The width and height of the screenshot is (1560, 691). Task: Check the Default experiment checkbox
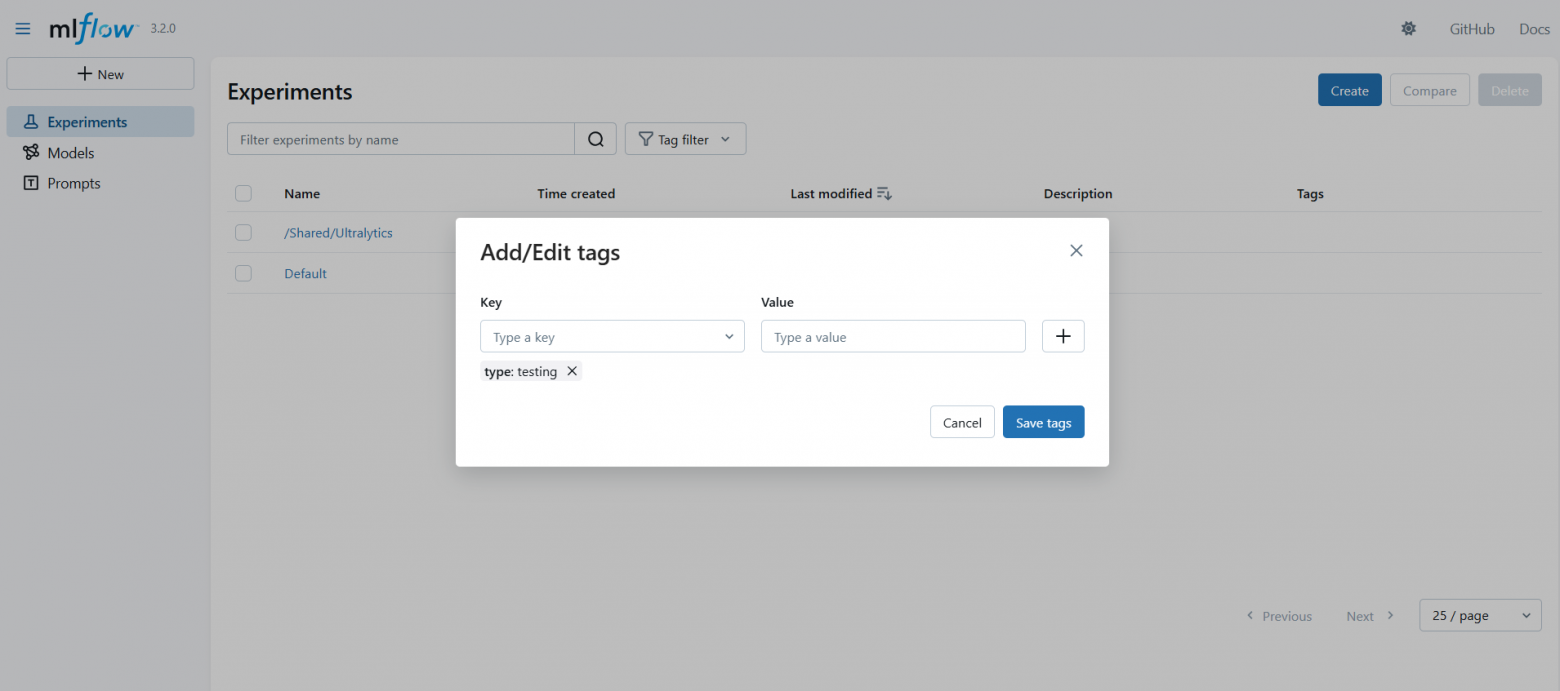pos(243,273)
